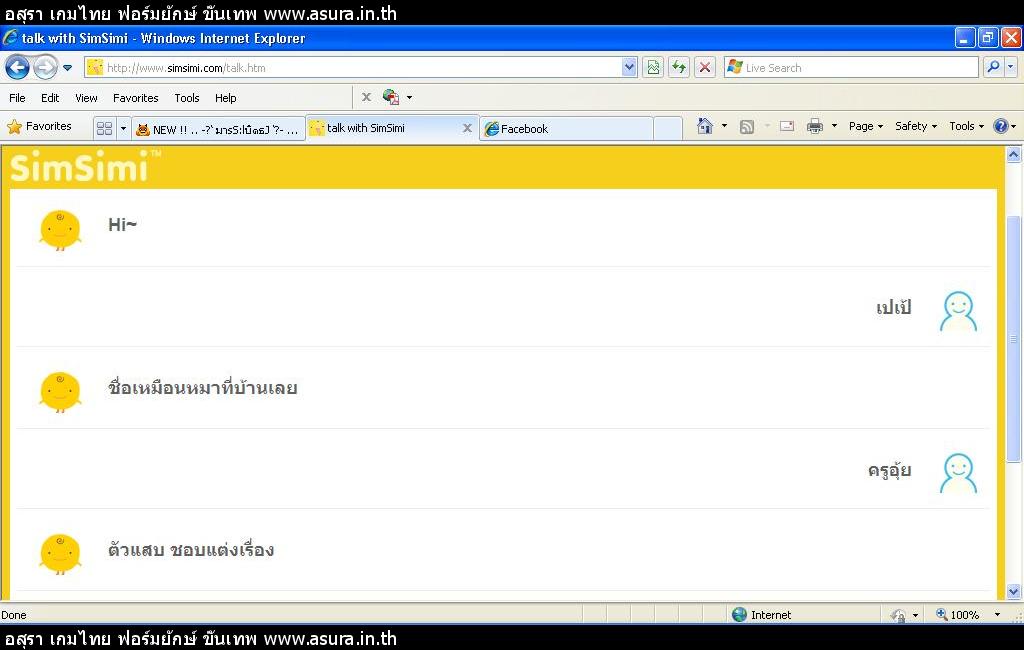Click SimSimi avatar beside 'ชื่อเหมือนหมาที่บ้านเลย'
The width and height of the screenshot is (1024, 650).
click(x=60, y=392)
